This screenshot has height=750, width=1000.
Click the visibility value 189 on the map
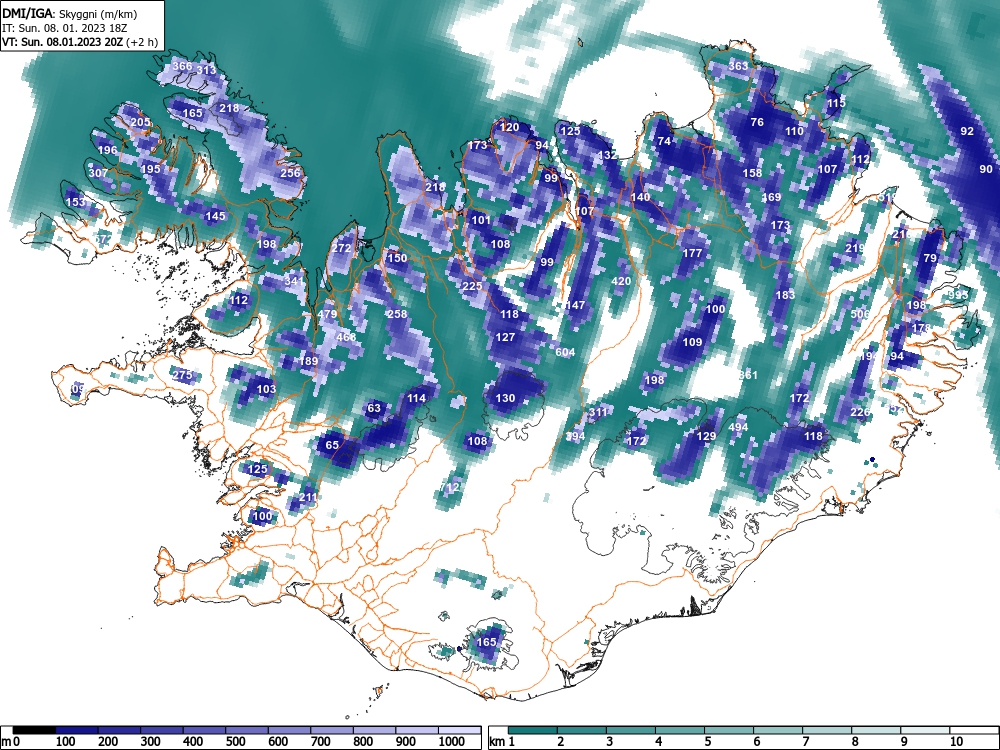click(x=309, y=361)
